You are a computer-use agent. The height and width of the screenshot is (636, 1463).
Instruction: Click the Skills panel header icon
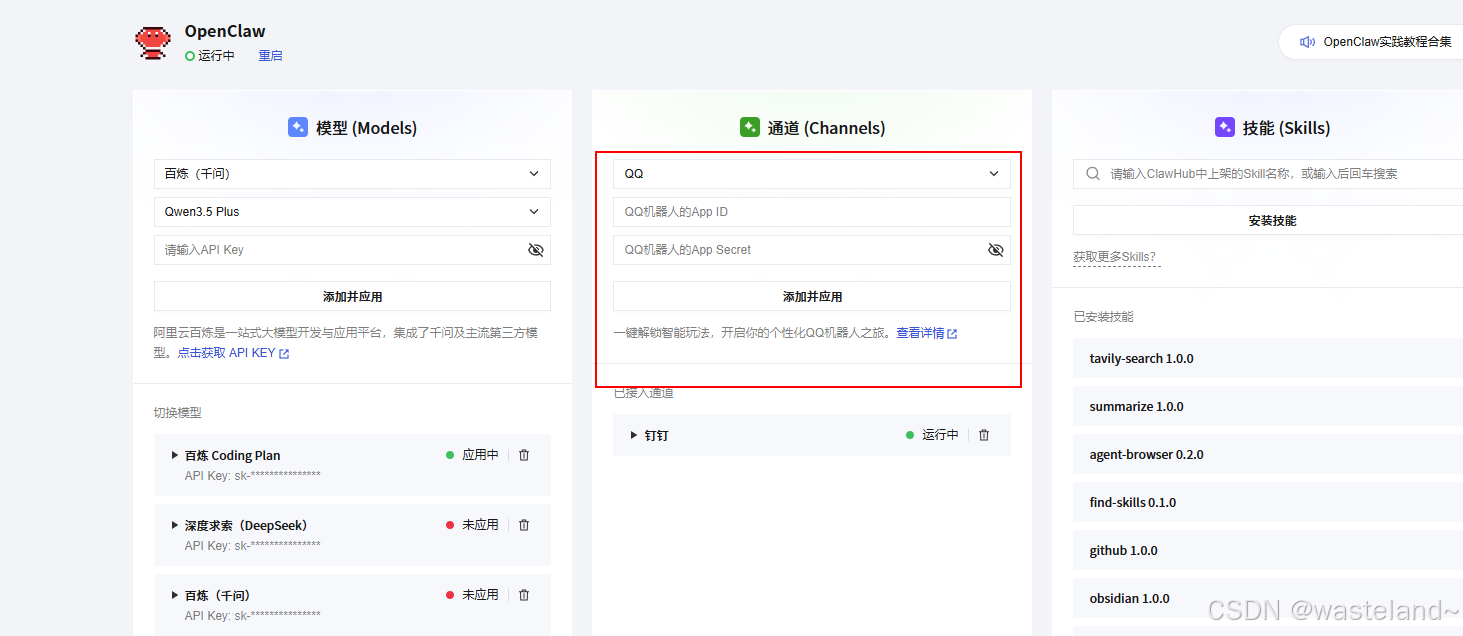pyautogui.click(x=1225, y=127)
